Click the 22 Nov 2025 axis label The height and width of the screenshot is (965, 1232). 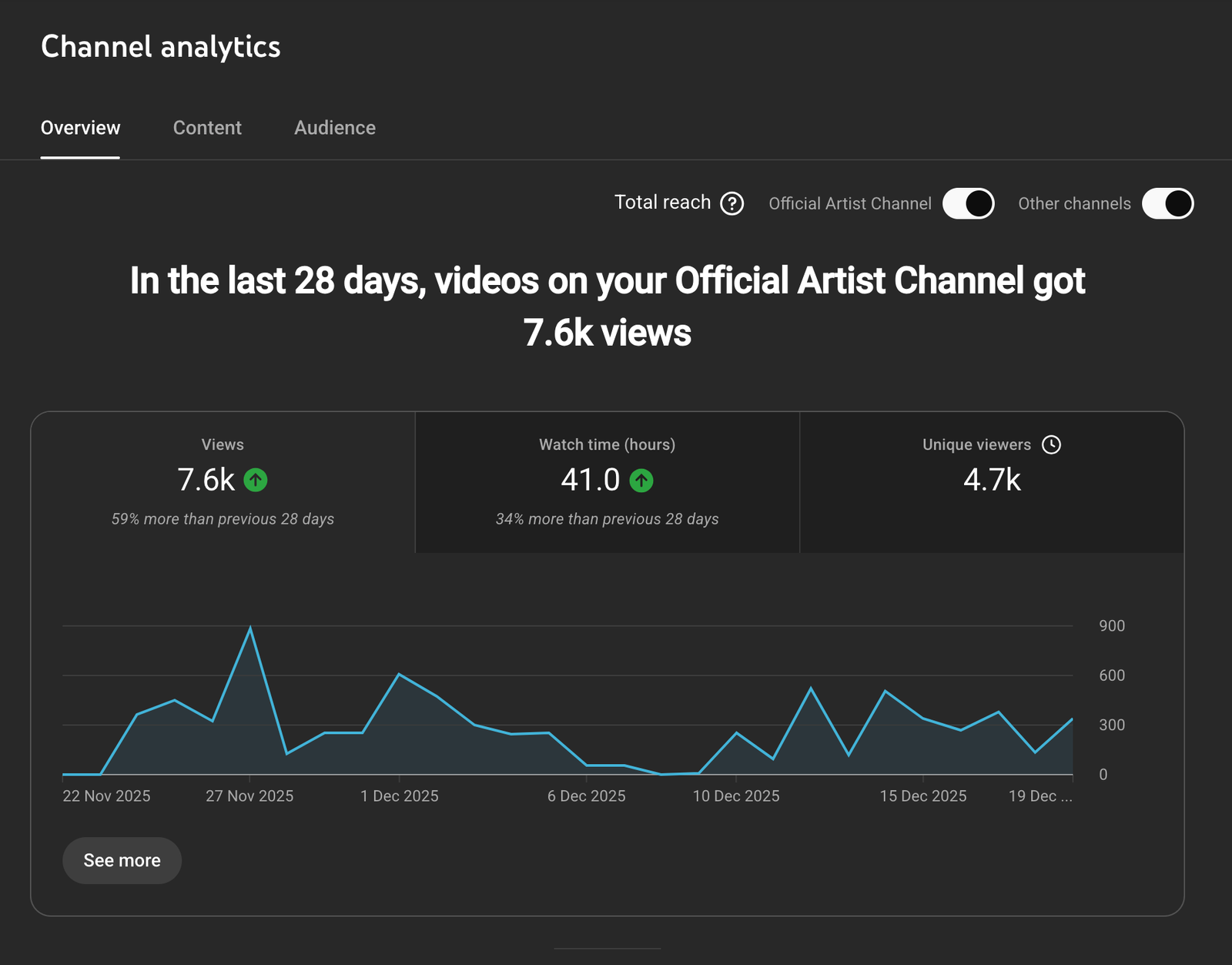pyautogui.click(x=106, y=796)
